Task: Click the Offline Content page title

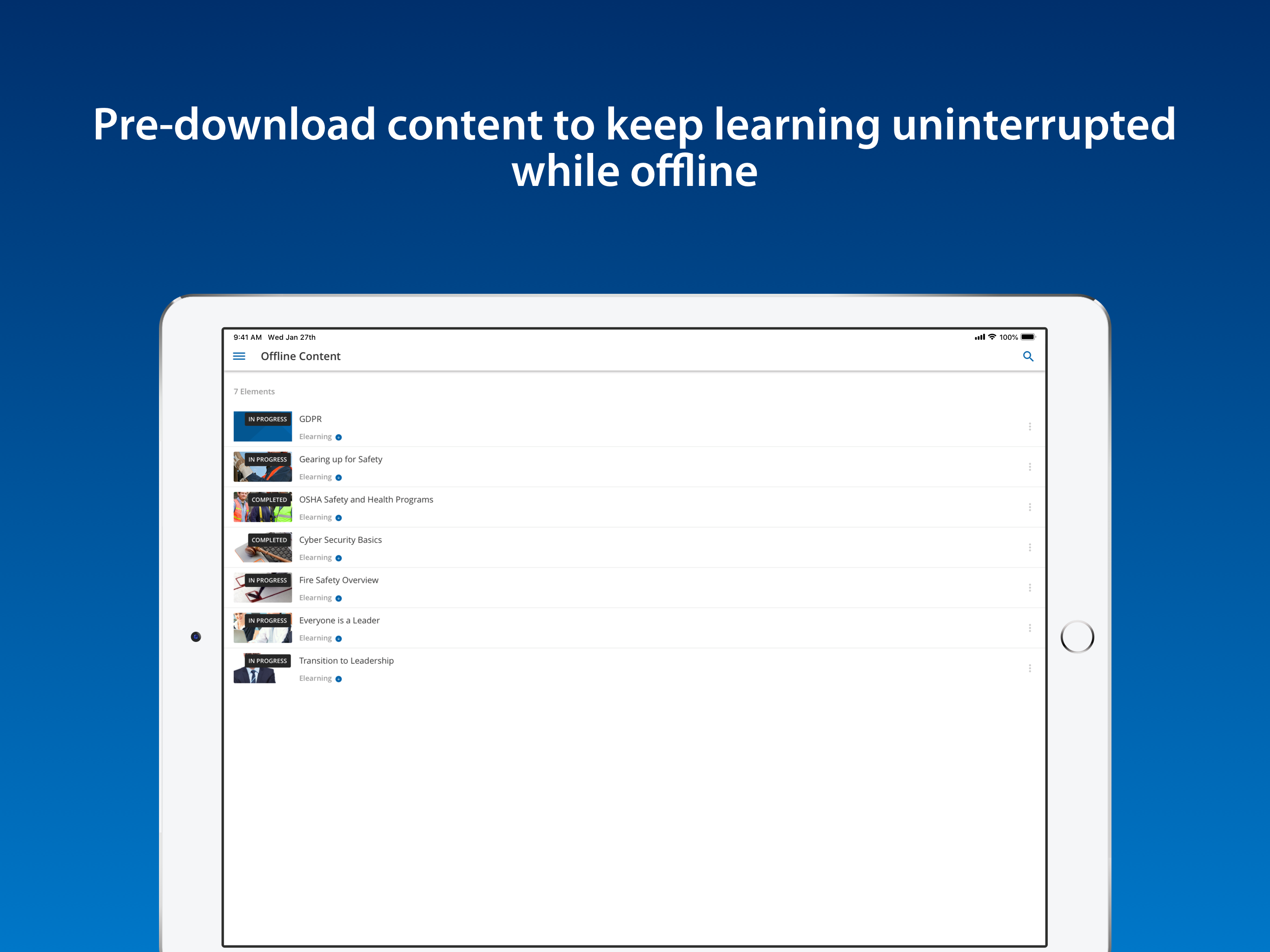Action: click(x=300, y=357)
